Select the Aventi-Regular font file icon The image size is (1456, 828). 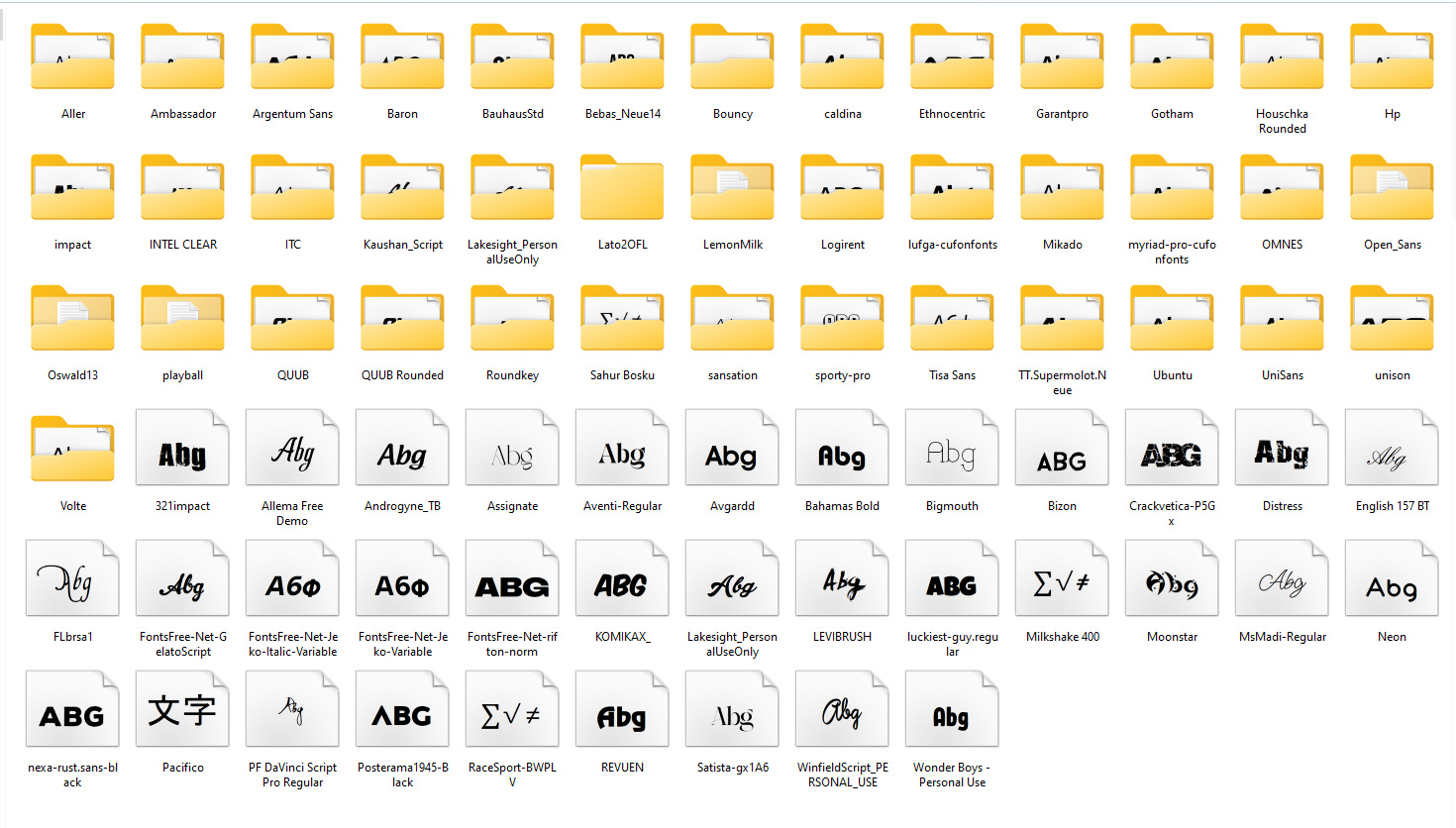pyautogui.click(x=622, y=448)
